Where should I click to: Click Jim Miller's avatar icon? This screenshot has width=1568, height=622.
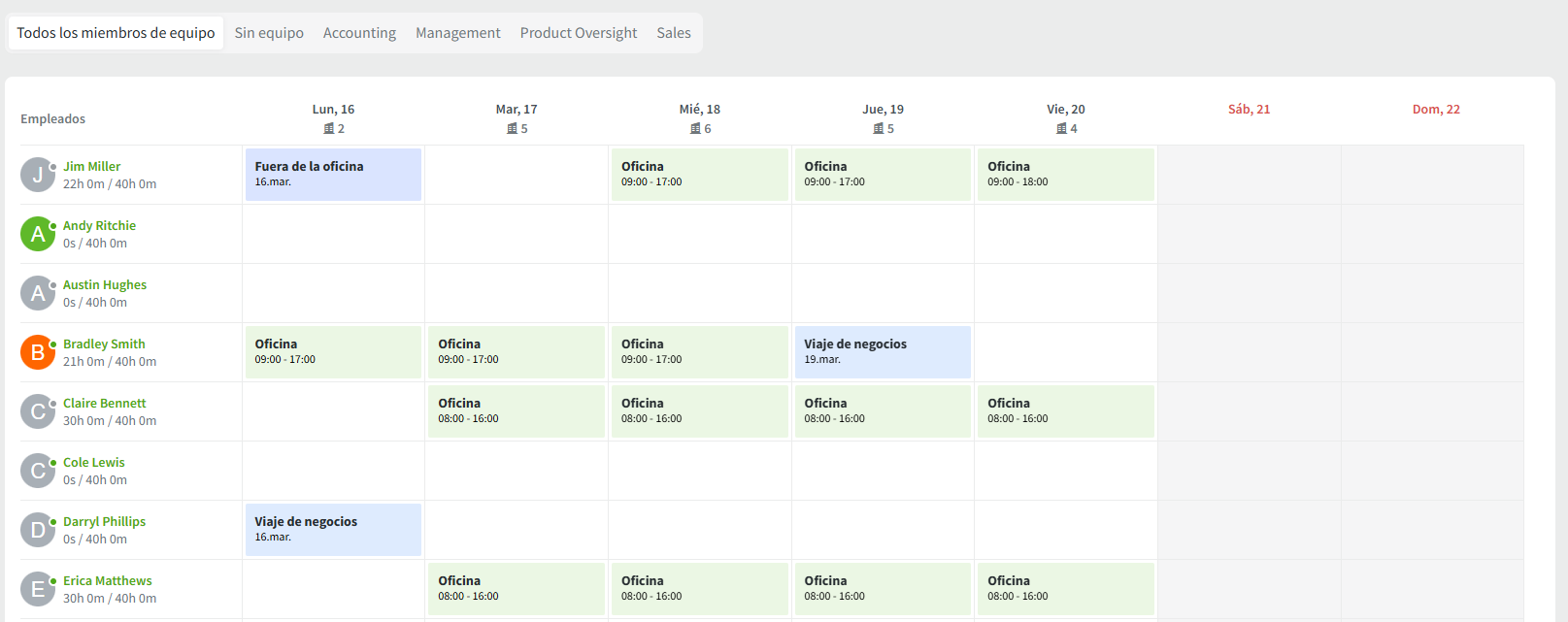(38, 175)
